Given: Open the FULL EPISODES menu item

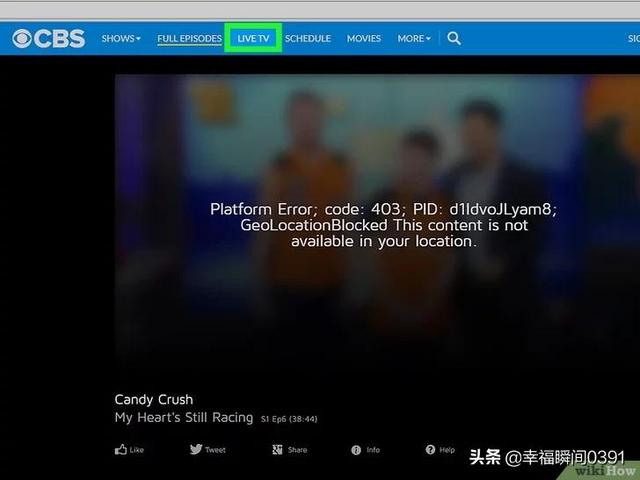Looking at the screenshot, I should click(x=189, y=39).
